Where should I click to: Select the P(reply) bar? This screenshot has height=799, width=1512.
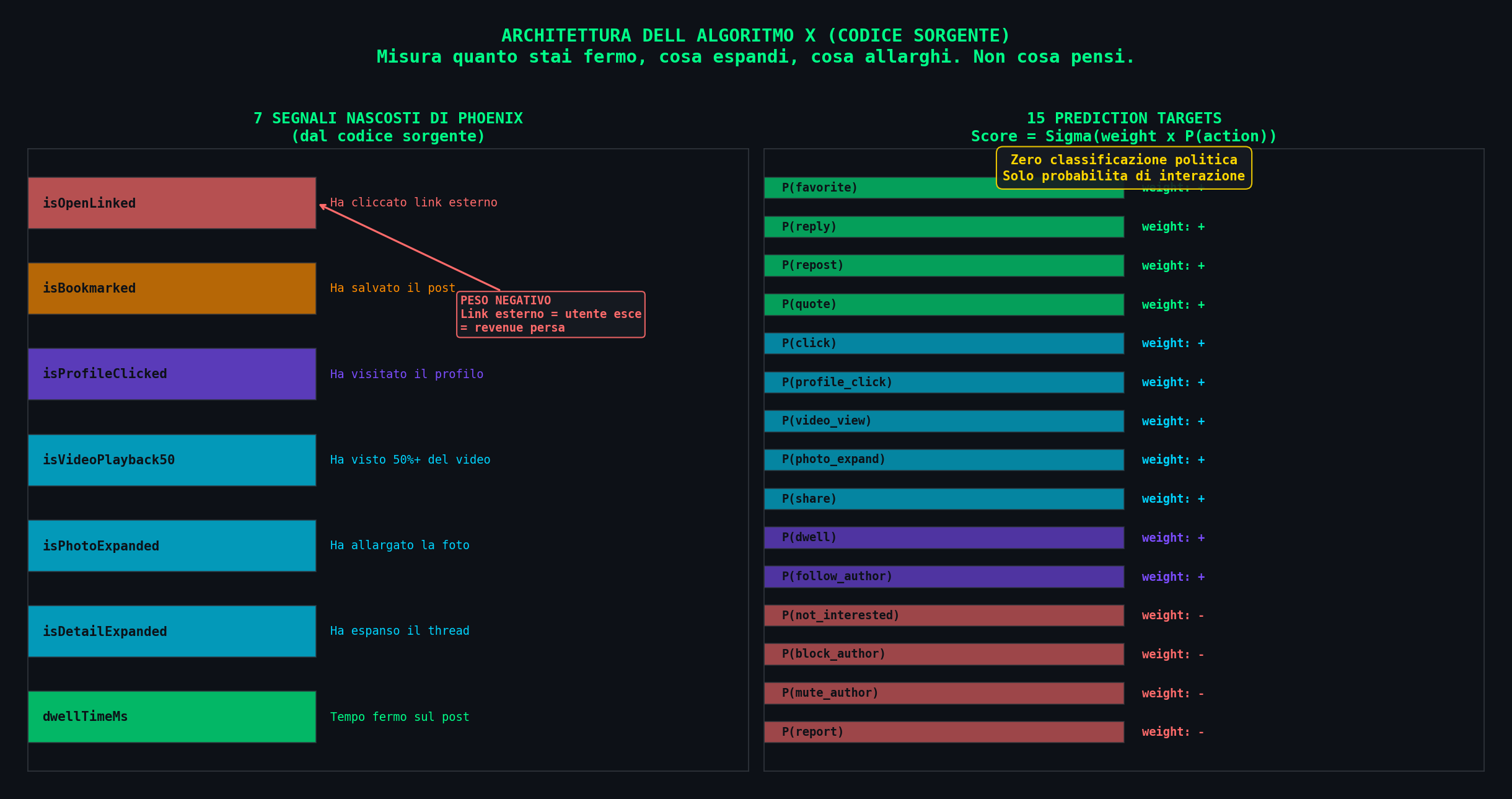[x=943, y=227]
